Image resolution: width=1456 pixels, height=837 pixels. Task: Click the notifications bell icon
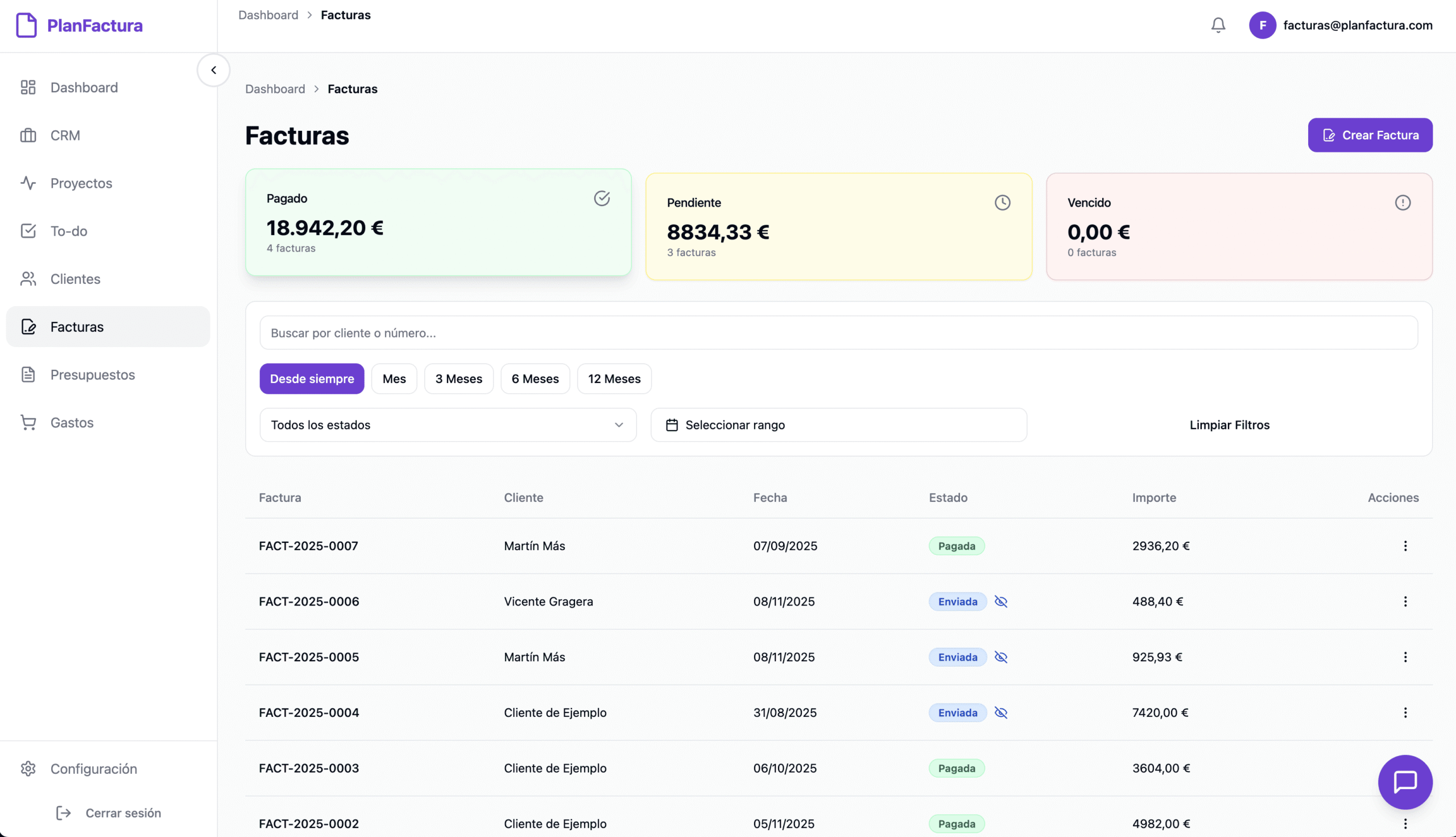click(x=1218, y=25)
